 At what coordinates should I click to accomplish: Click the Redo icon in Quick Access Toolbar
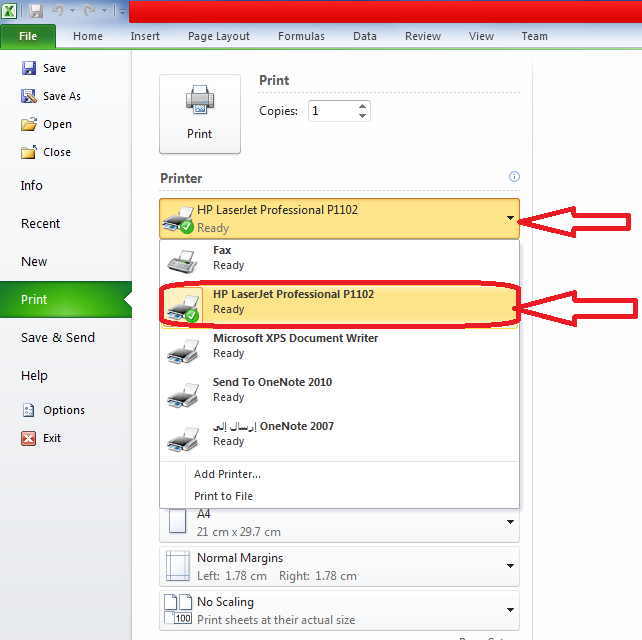point(89,11)
